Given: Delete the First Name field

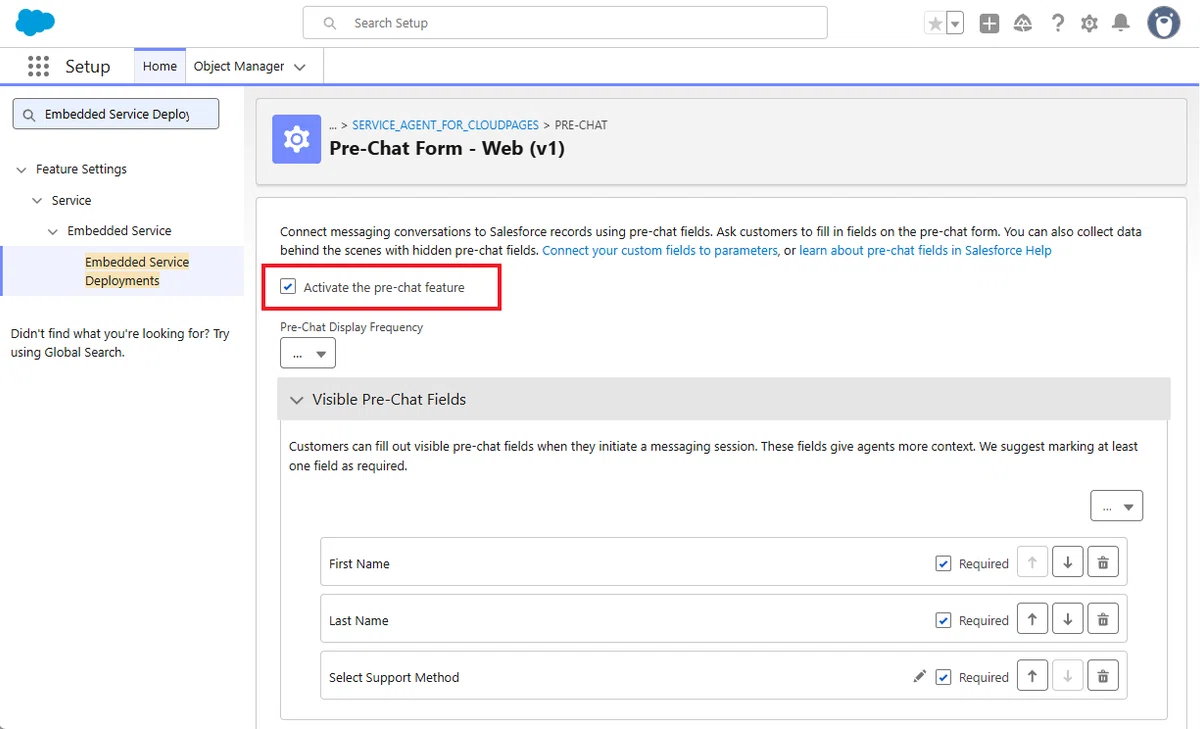Looking at the screenshot, I should point(1103,563).
